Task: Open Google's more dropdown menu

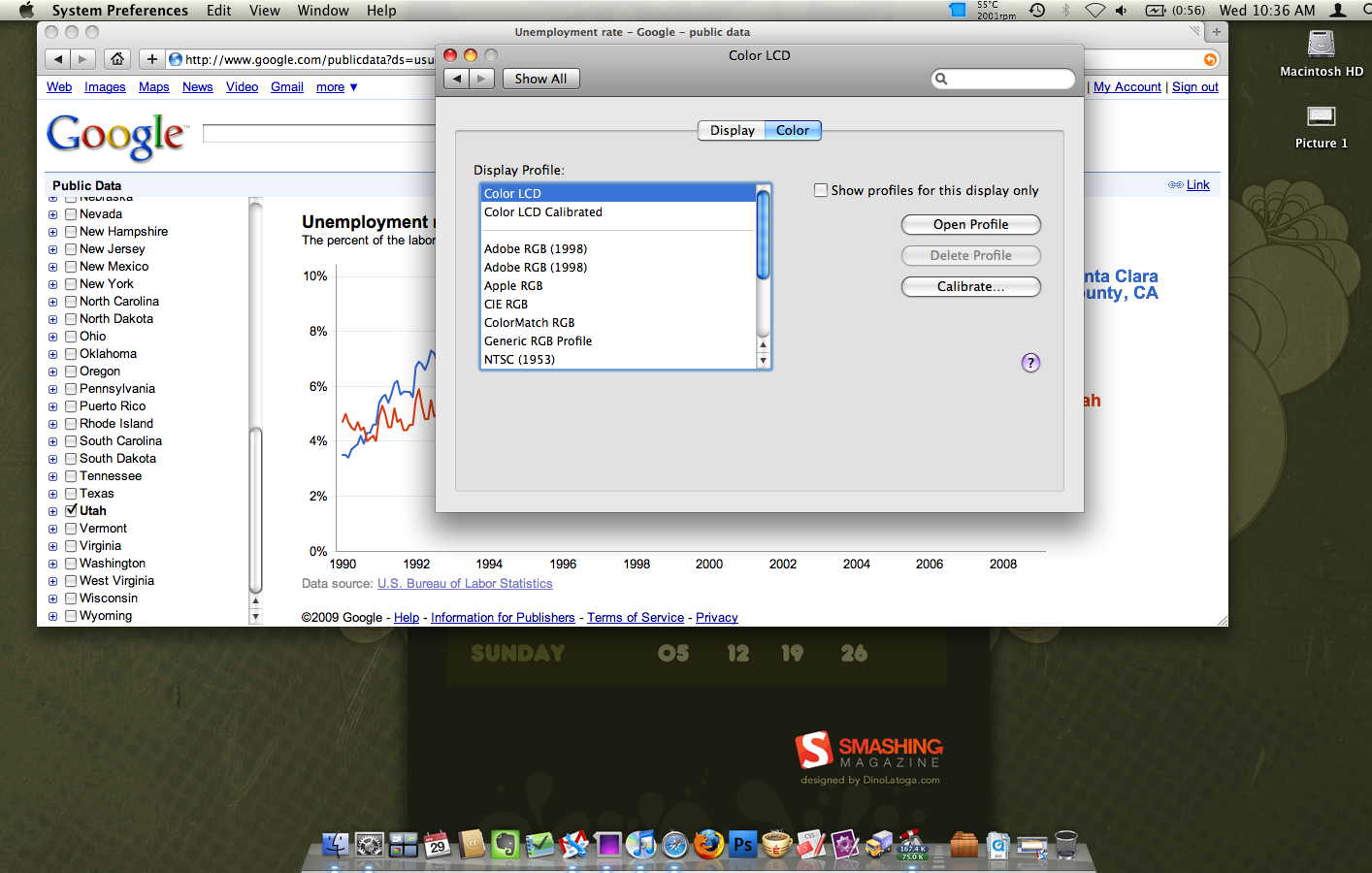Action: click(x=337, y=87)
